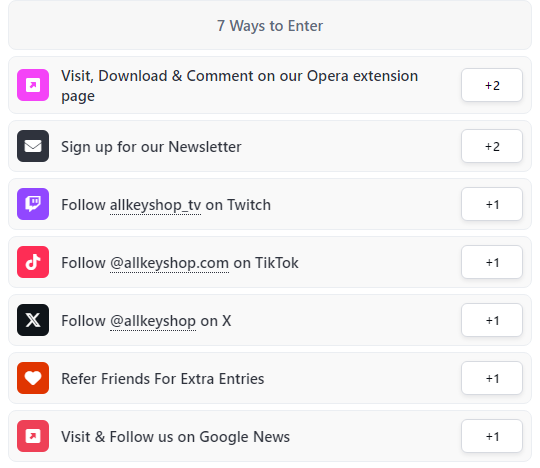Screen dimensions: 540x468
Task: Expand Sign up for our Newsletter row
Action: pyautogui.click(x=270, y=146)
